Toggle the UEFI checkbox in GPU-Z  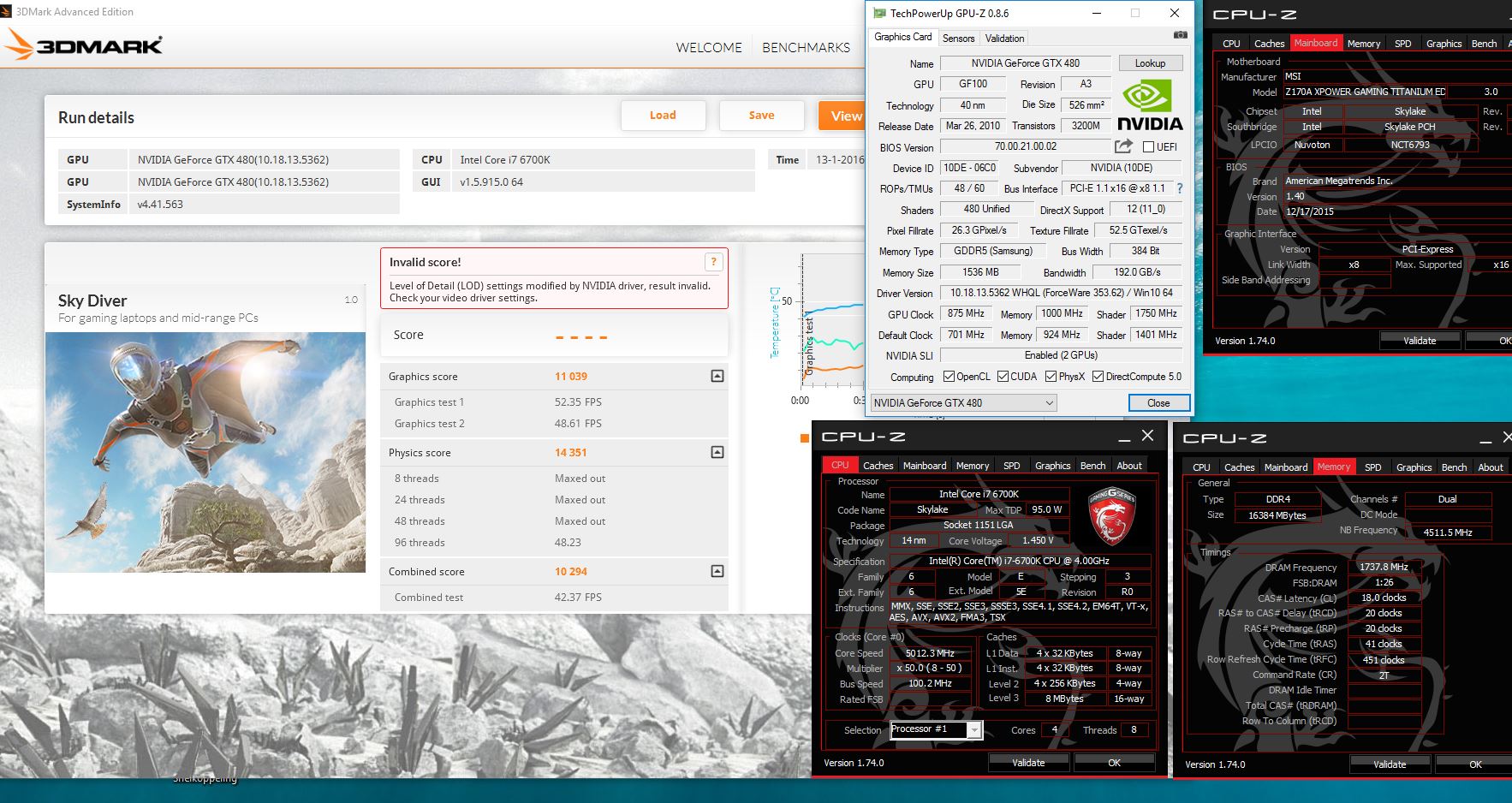tap(1149, 146)
